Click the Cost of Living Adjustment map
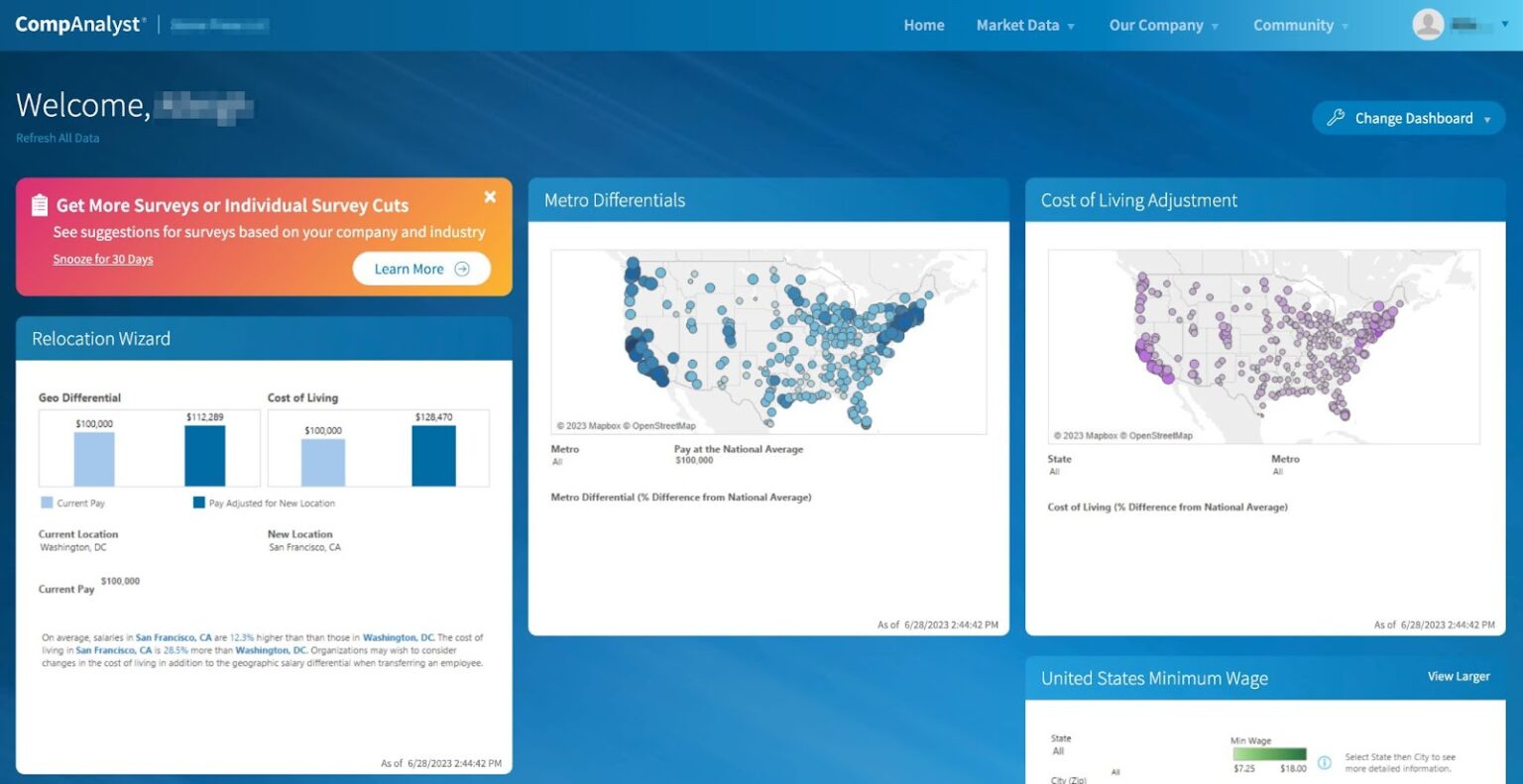 coord(1264,346)
